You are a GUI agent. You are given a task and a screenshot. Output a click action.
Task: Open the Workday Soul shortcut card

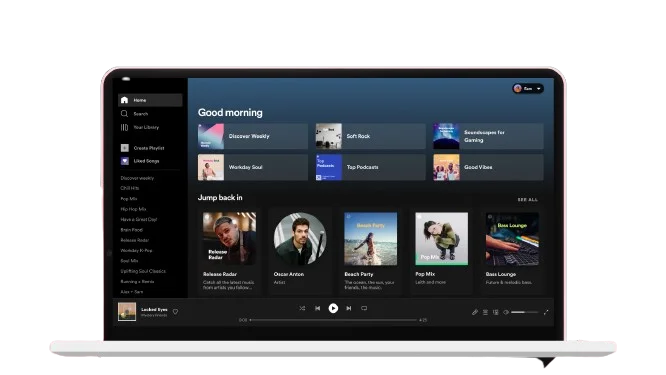[253, 167]
